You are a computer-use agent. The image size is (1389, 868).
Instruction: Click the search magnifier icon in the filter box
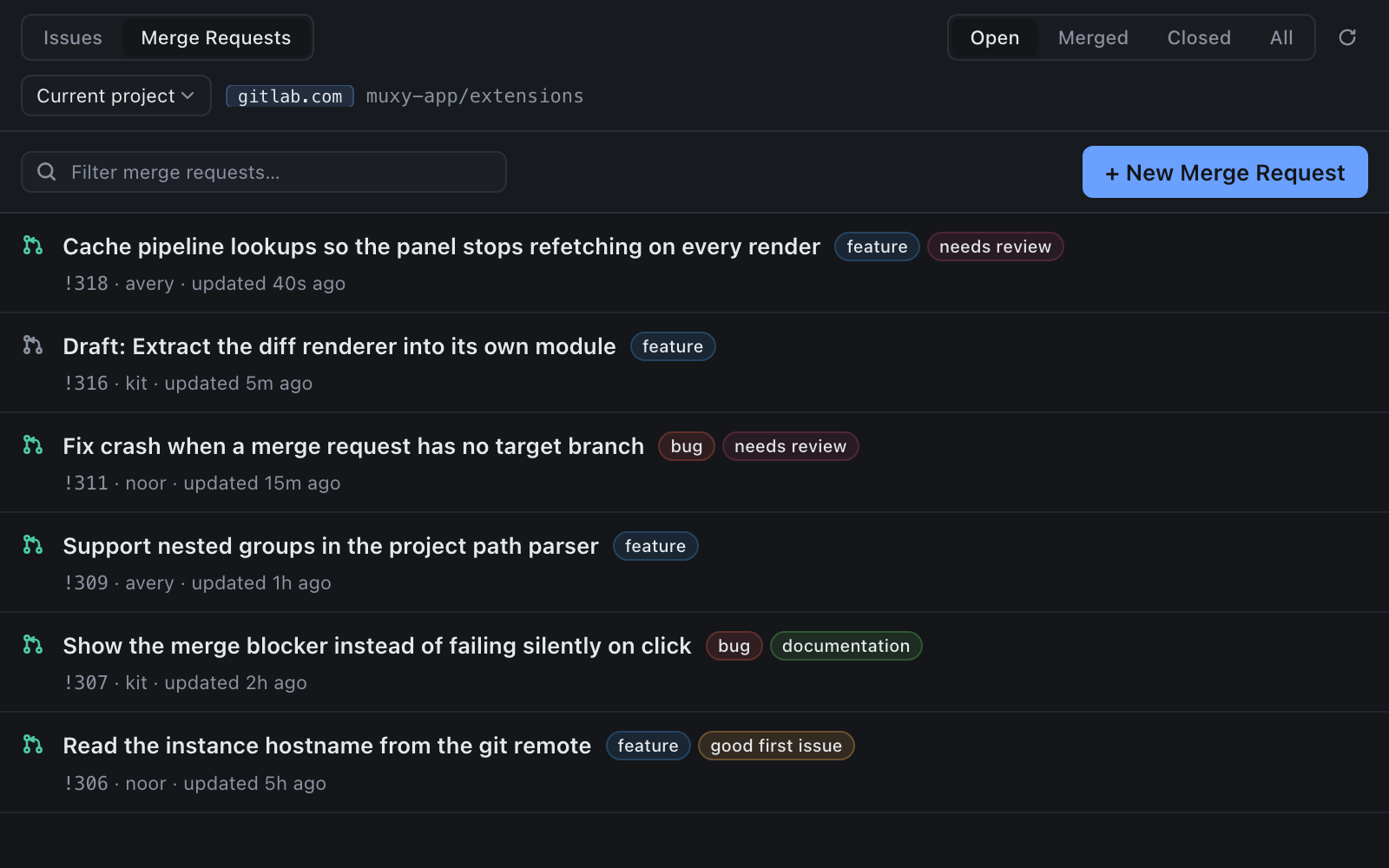click(47, 172)
